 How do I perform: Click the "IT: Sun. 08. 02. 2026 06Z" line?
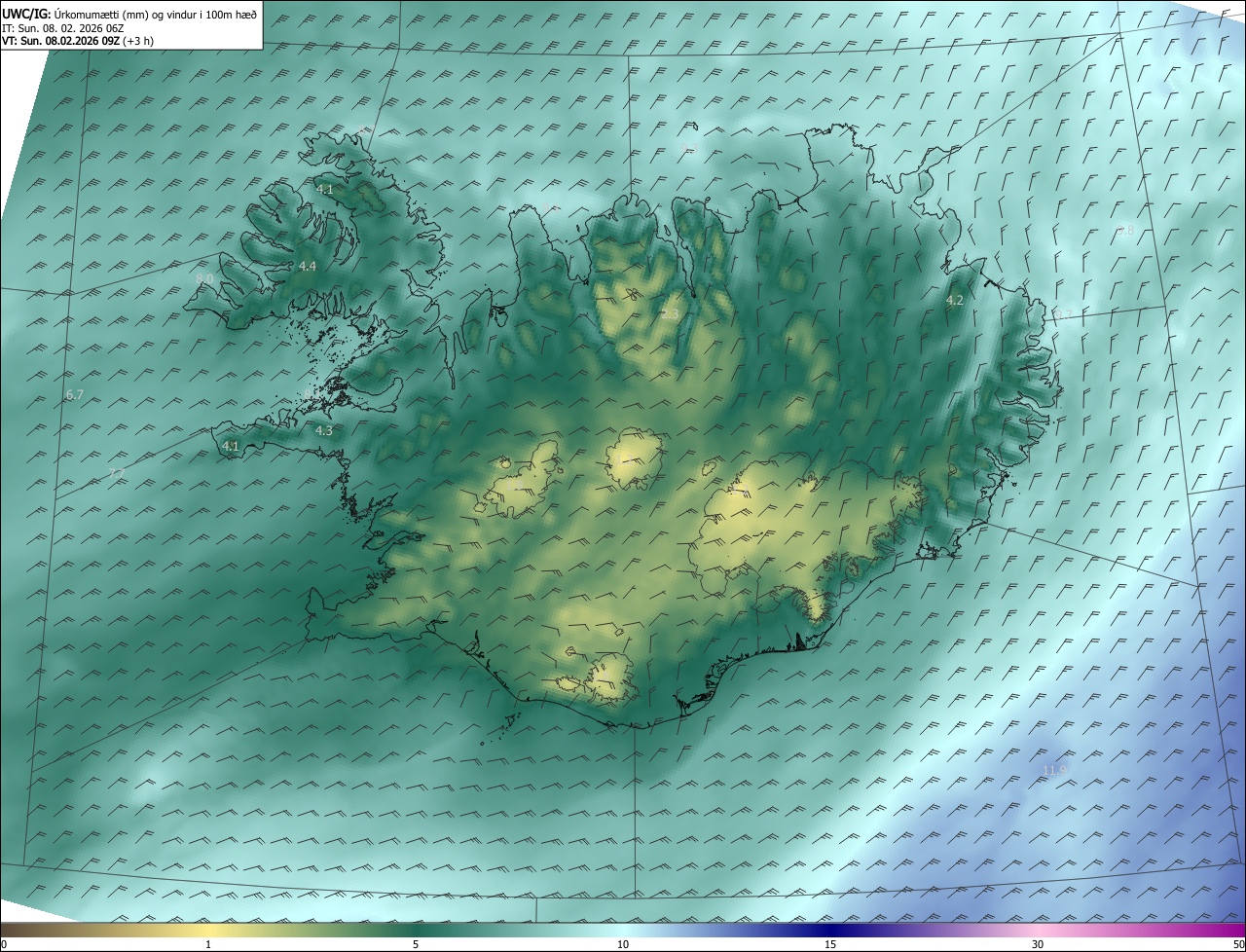coord(62,28)
